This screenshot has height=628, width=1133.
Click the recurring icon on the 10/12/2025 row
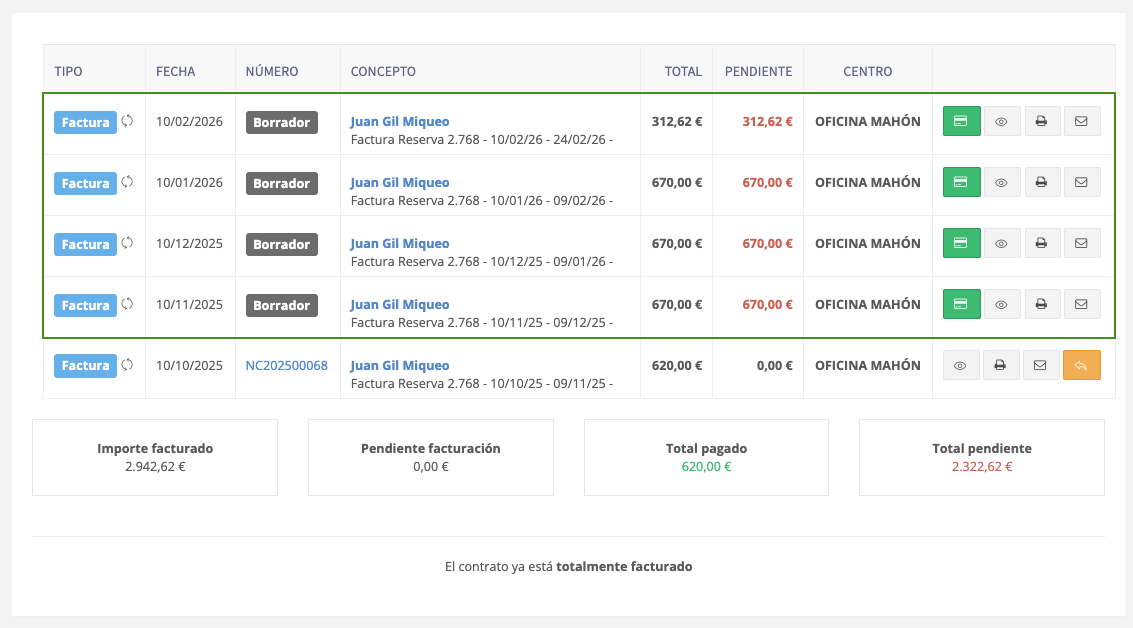(127, 243)
